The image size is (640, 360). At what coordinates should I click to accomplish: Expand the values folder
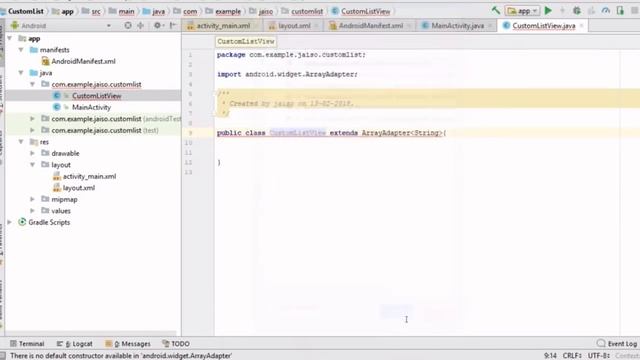32,211
